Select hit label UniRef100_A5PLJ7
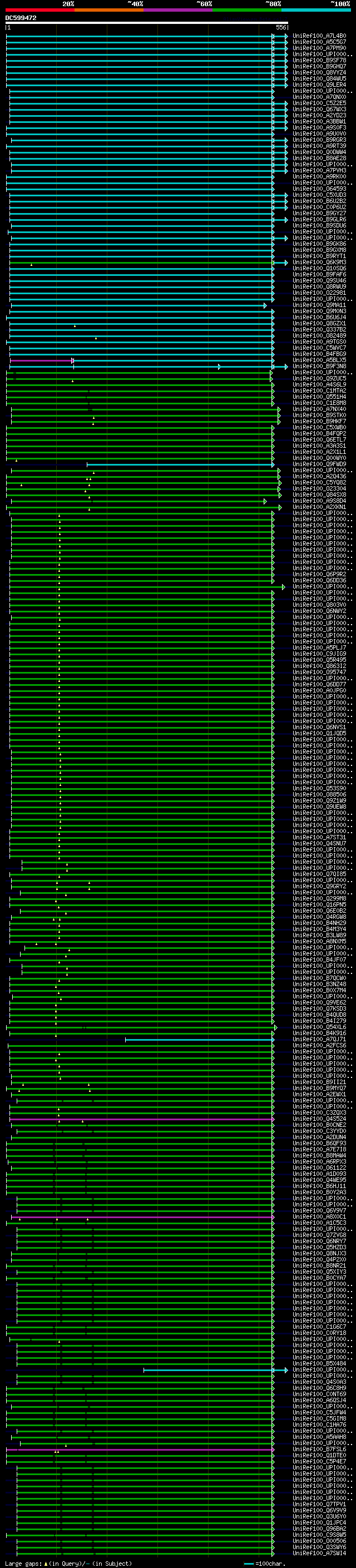The image size is (356, 1568). click(x=319, y=647)
